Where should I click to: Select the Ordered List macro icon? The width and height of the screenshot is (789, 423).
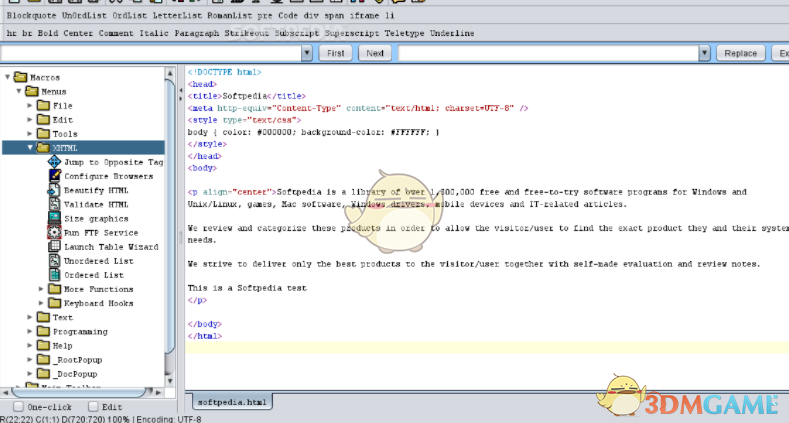[54, 274]
